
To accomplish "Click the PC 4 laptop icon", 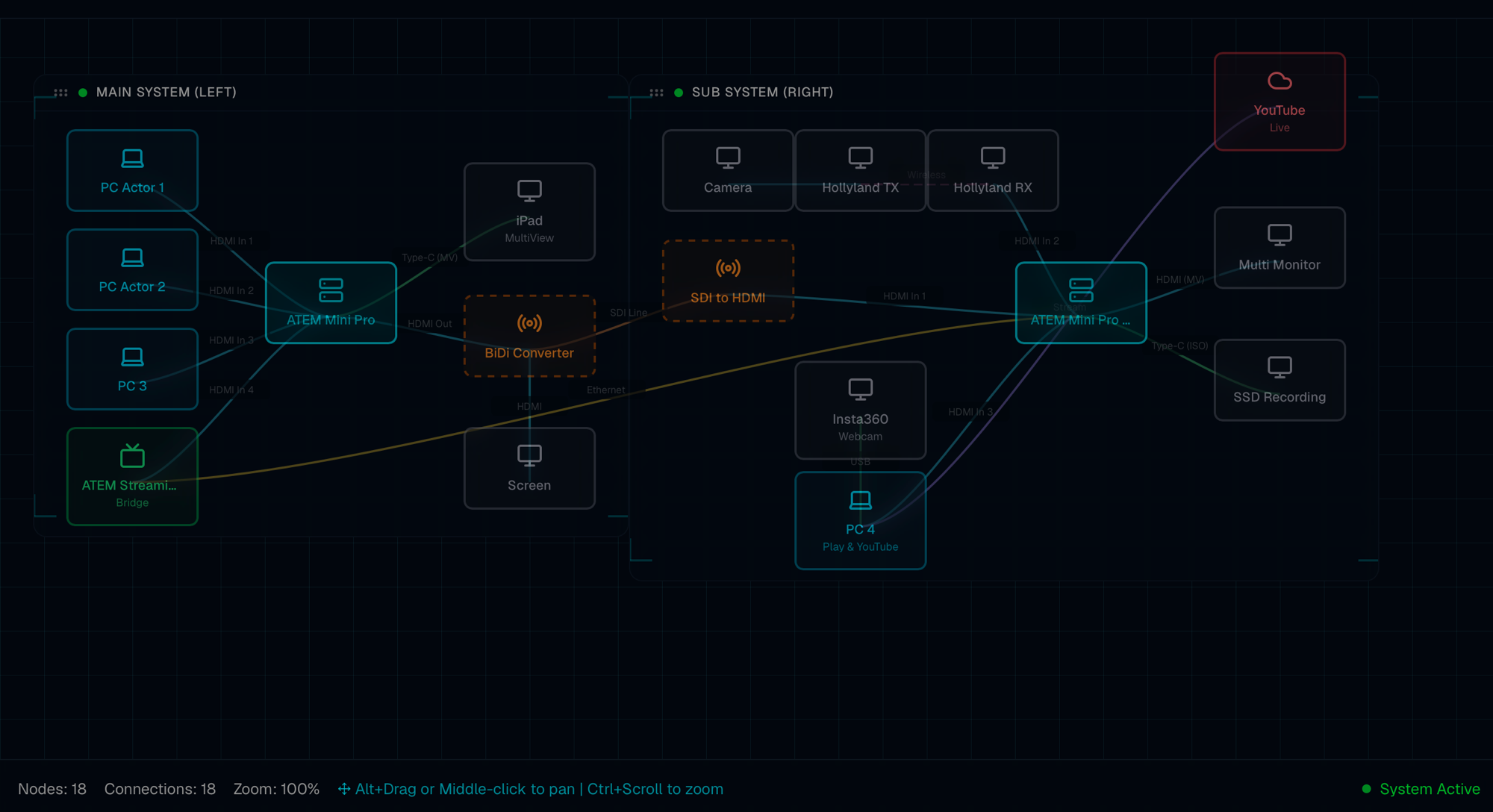I will [x=860, y=500].
